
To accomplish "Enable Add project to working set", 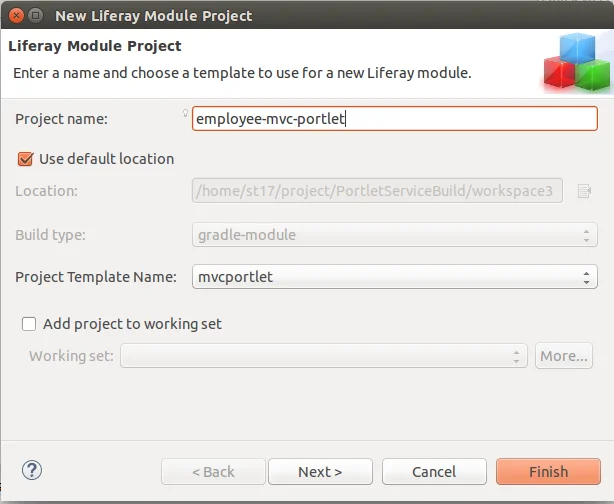I will tap(29, 324).
